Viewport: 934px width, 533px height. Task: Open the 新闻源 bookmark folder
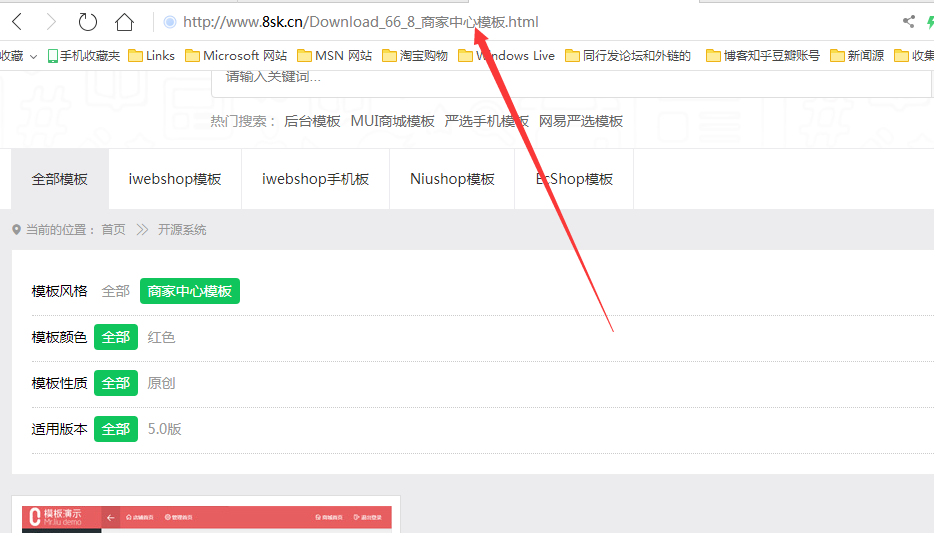857,56
